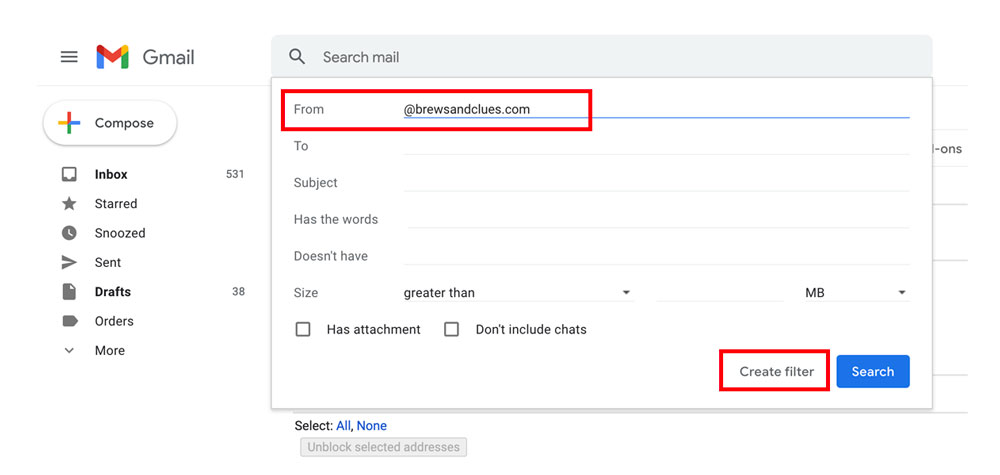Open the 'greater than' size dropdown

point(518,293)
